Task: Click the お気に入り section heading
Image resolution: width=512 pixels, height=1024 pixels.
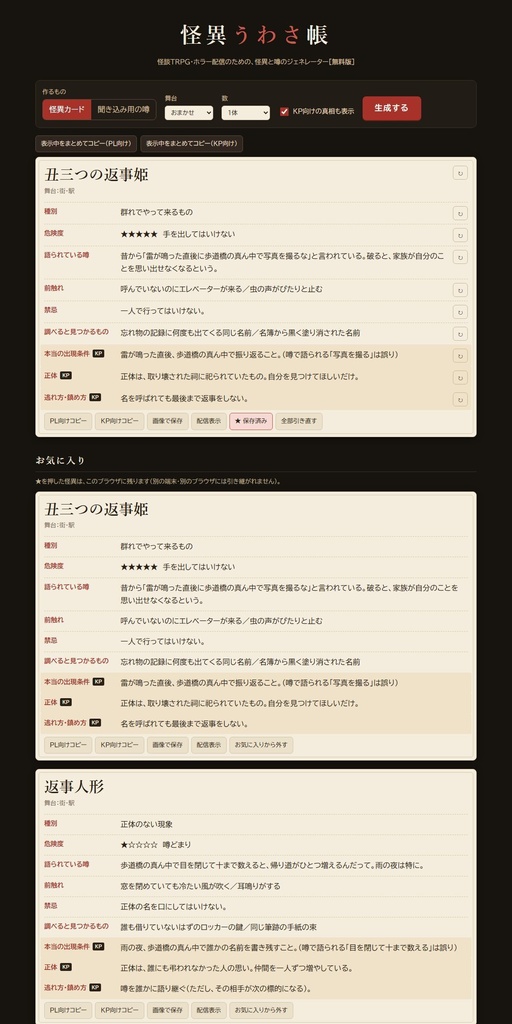Action: point(60,460)
